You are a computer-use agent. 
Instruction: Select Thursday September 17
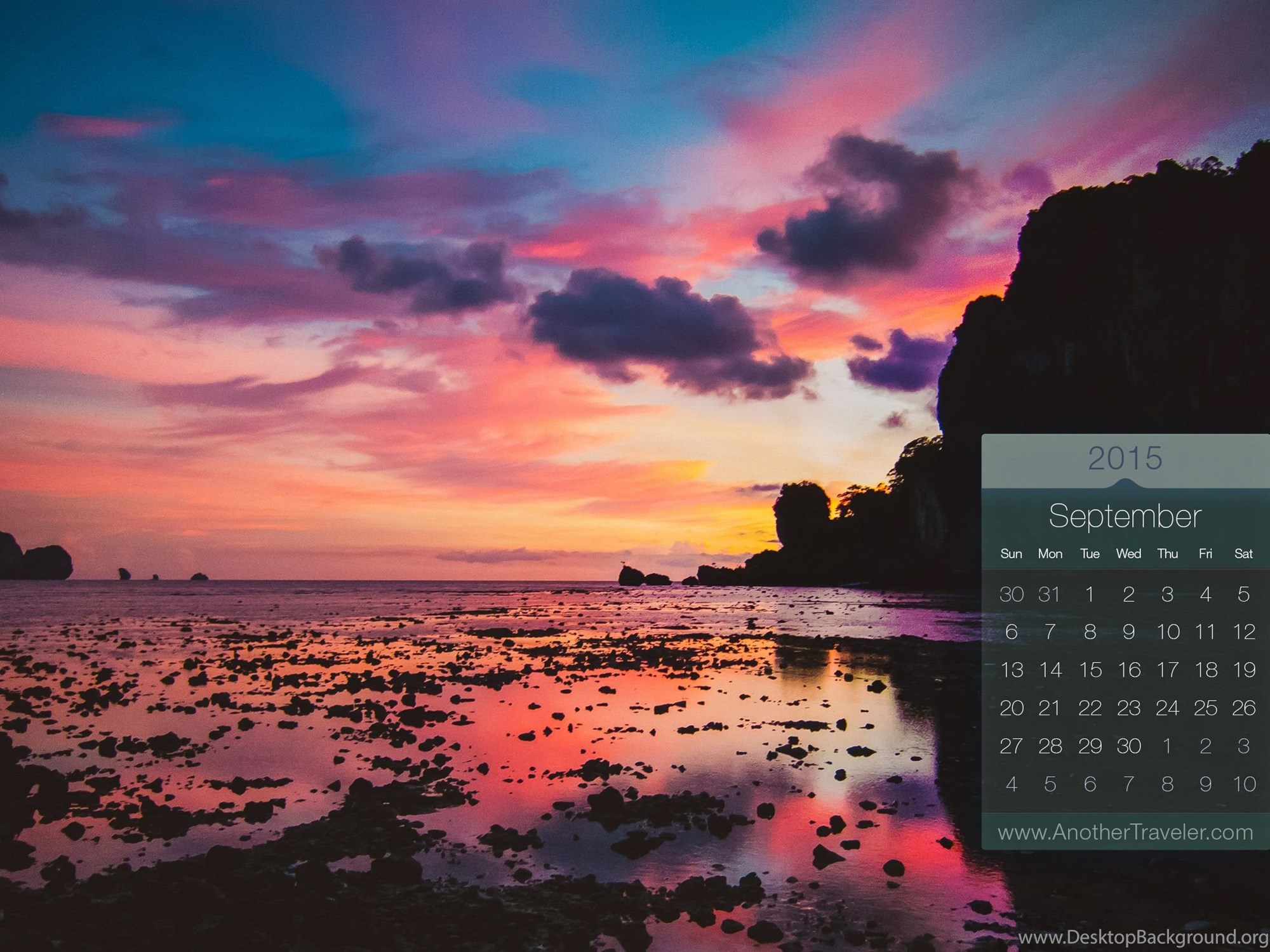[x=1167, y=670]
